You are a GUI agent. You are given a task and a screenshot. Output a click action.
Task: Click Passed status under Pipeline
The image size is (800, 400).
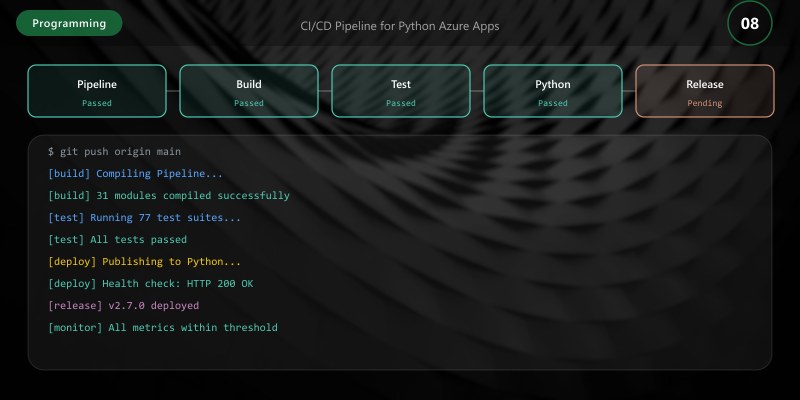(97, 103)
